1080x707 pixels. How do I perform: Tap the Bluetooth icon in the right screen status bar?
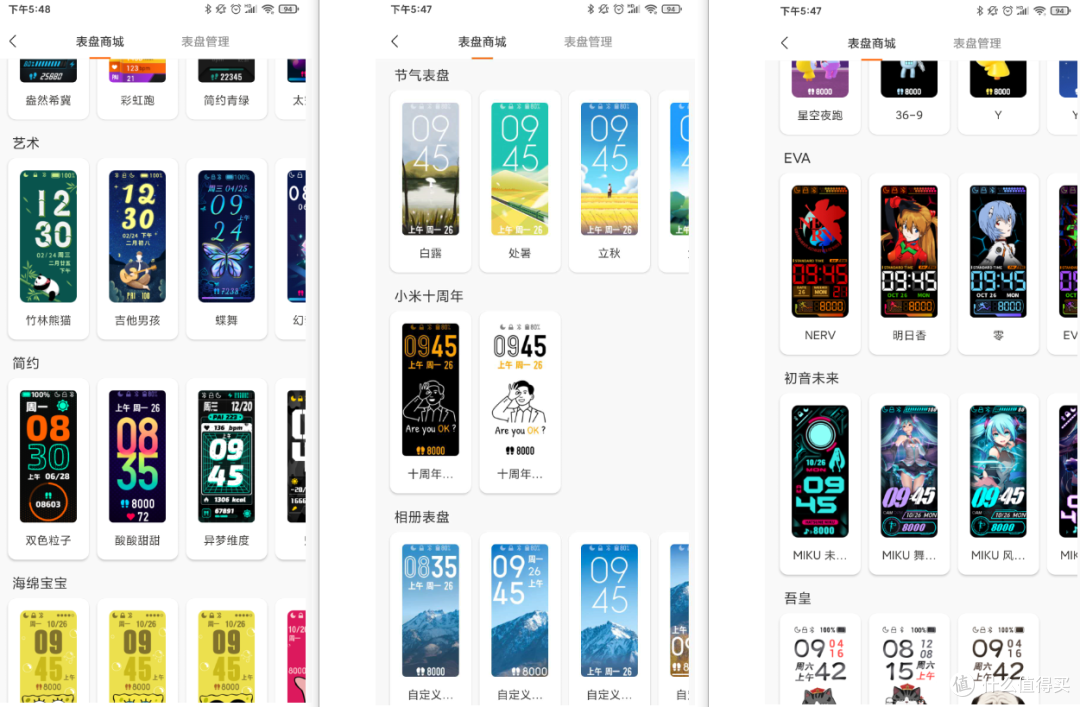coord(980,10)
